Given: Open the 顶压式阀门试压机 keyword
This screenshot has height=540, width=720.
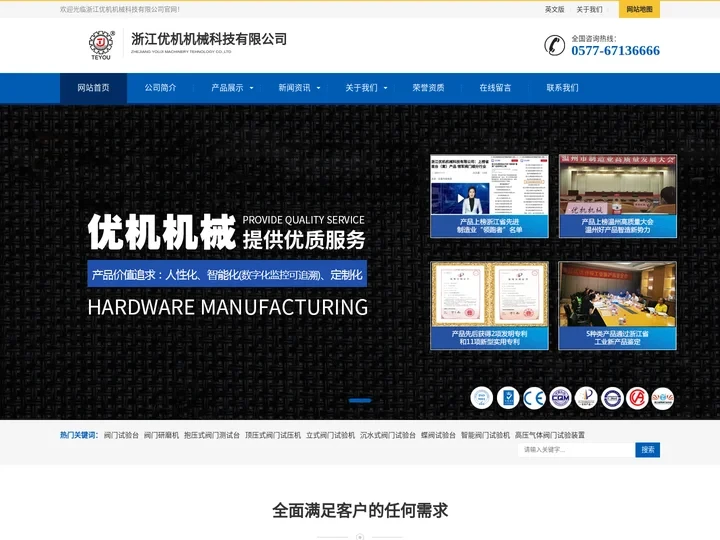Looking at the screenshot, I should (x=273, y=435).
